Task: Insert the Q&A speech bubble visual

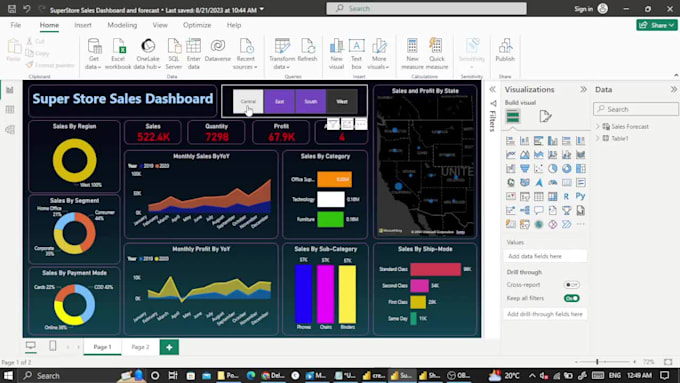Action: click(x=538, y=210)
